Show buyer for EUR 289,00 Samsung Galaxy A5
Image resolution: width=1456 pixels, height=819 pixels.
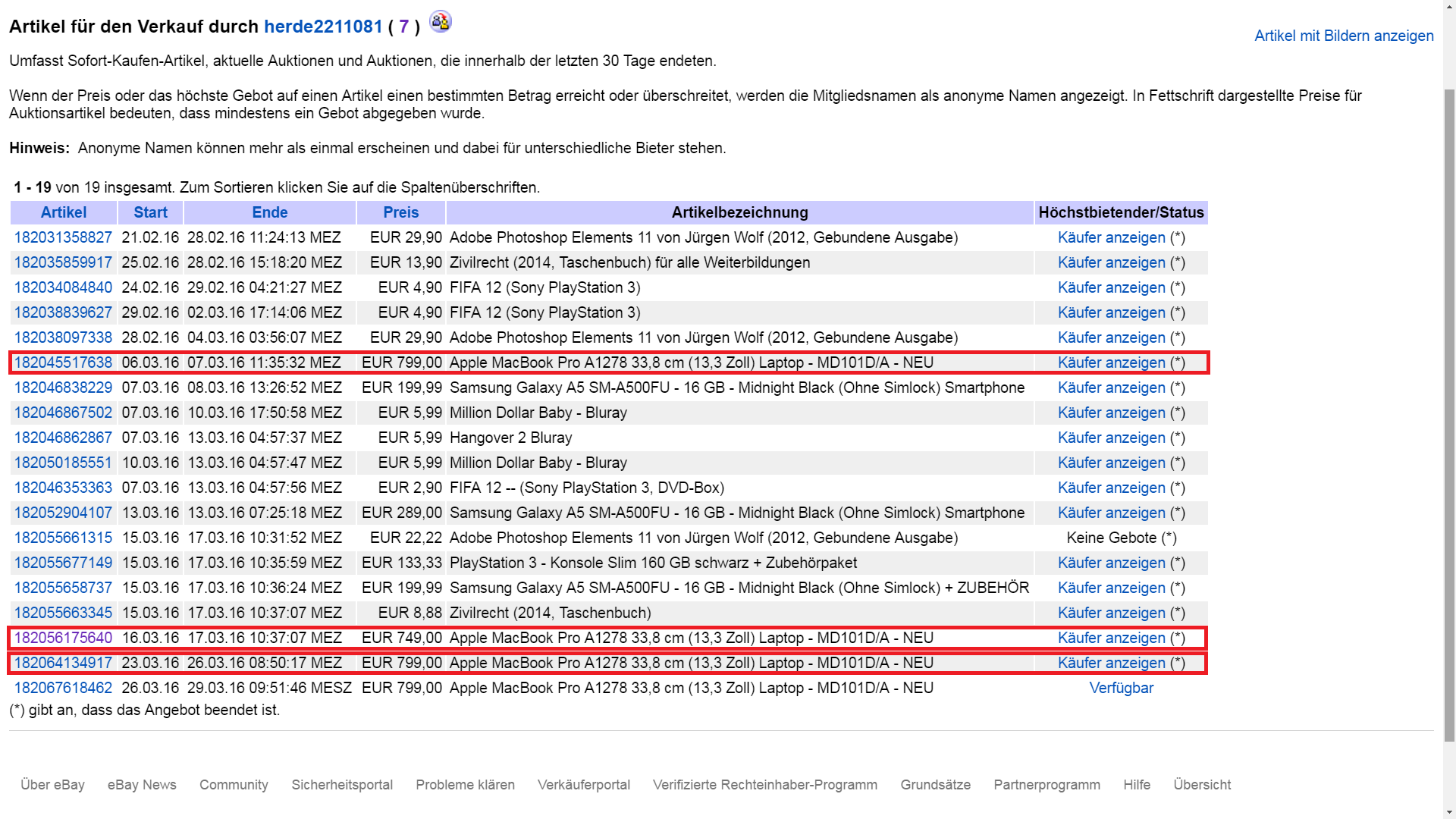tap(1111, 513)
